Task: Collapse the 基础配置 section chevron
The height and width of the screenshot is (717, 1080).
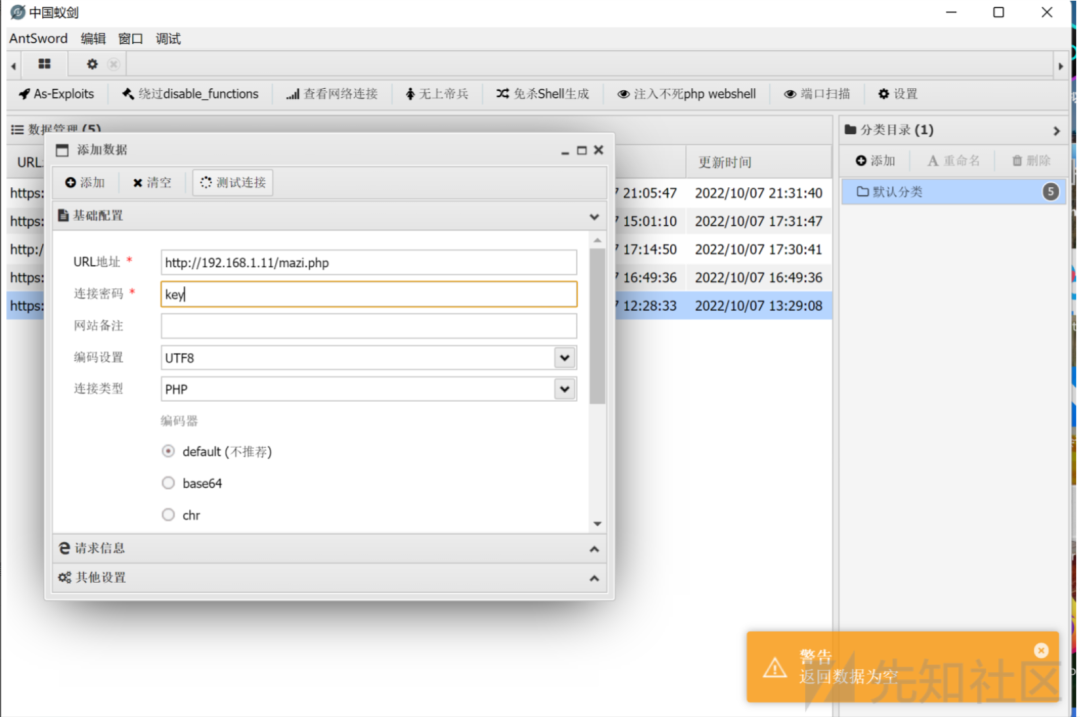Action: (594, 216)
